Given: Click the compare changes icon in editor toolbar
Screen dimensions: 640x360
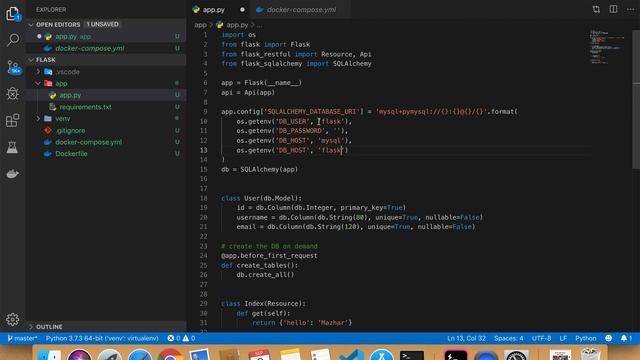Looking at the screenshot, I should pyautogui.click(x=596, y=9).
